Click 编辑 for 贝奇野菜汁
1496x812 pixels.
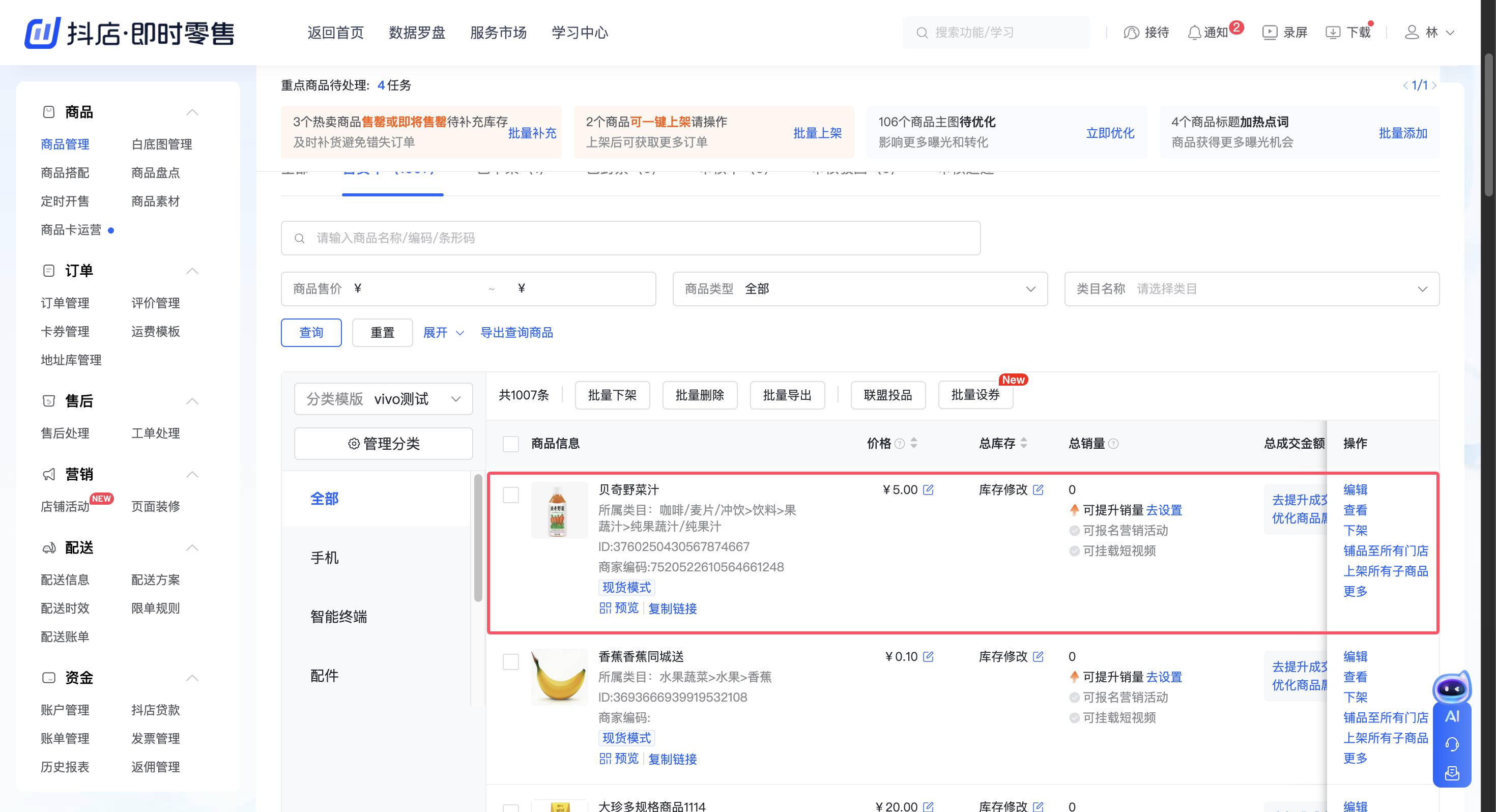click(x=1355, y=489)
